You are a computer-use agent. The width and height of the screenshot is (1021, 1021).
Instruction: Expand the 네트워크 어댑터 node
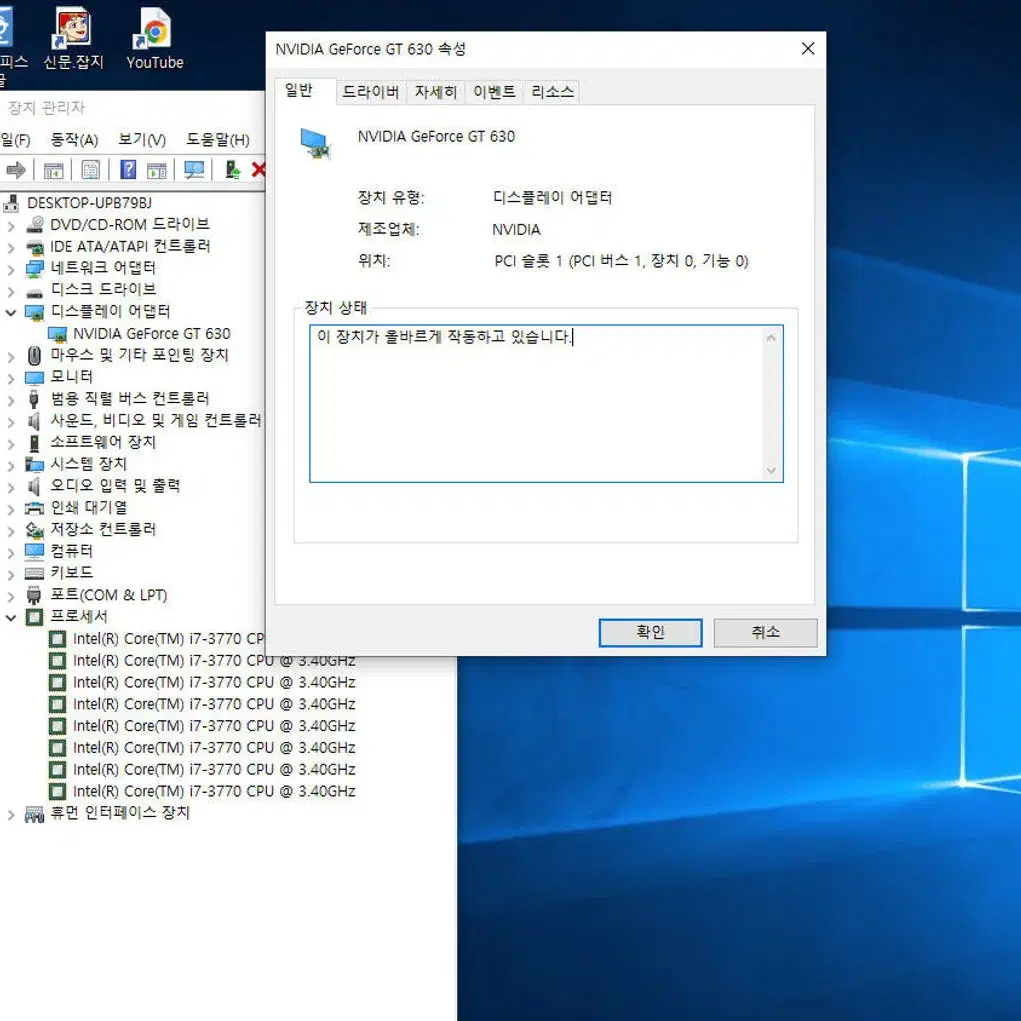10,270
